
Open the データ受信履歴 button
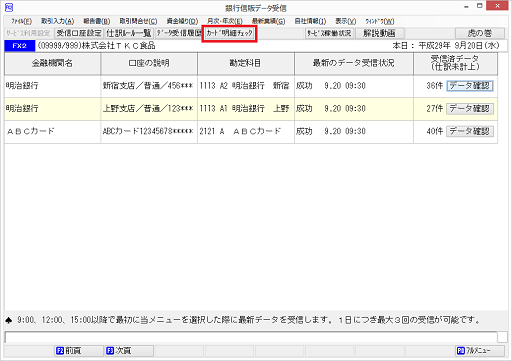pos(179,33)
